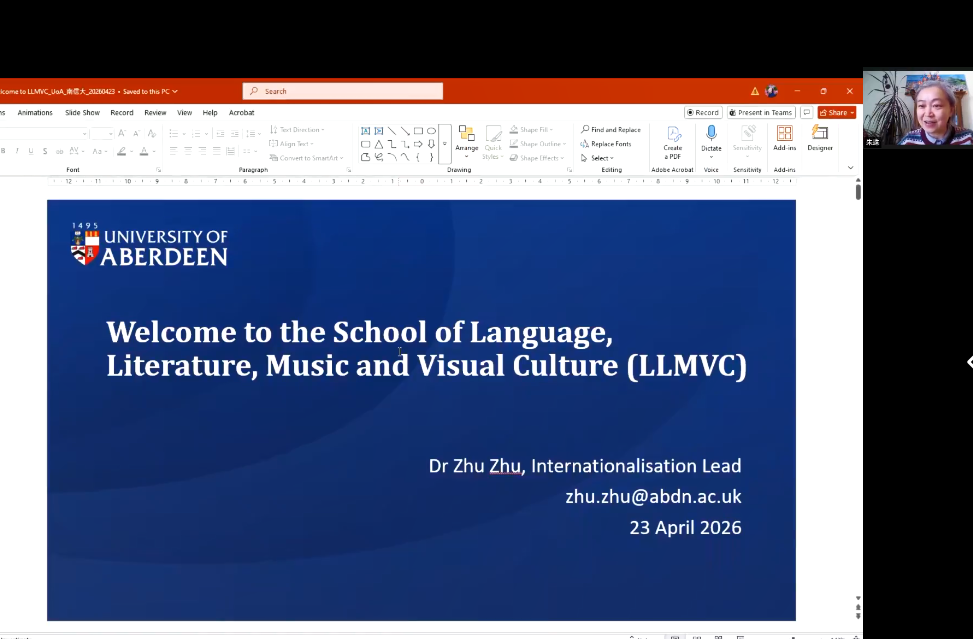973x639 pixels.
Task: Expand the Select dropdown in Editing
Action: (600, 158)
